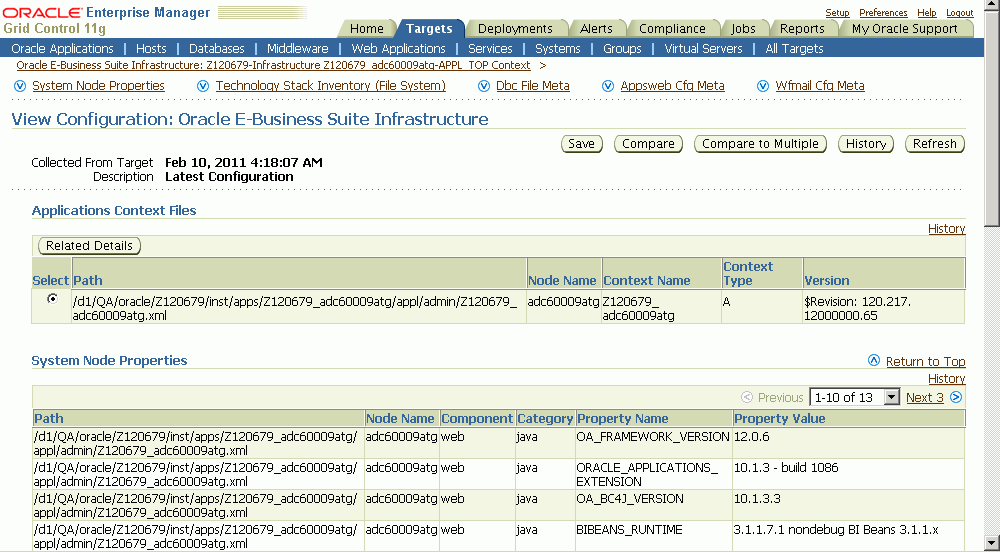Switch to the Home tab
This screenshot has height=552, width=1000.
[367, 29]
